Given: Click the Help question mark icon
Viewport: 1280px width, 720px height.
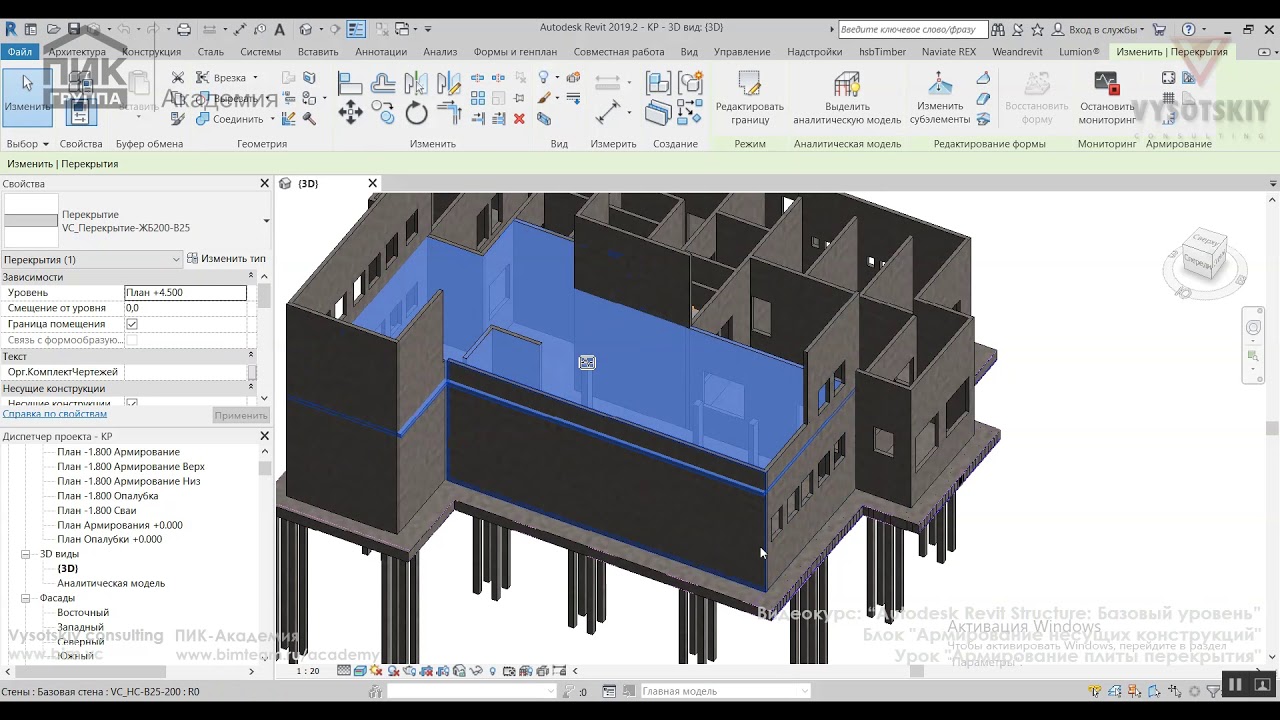Looking at the screenshot, I should tap(1189, 29).
